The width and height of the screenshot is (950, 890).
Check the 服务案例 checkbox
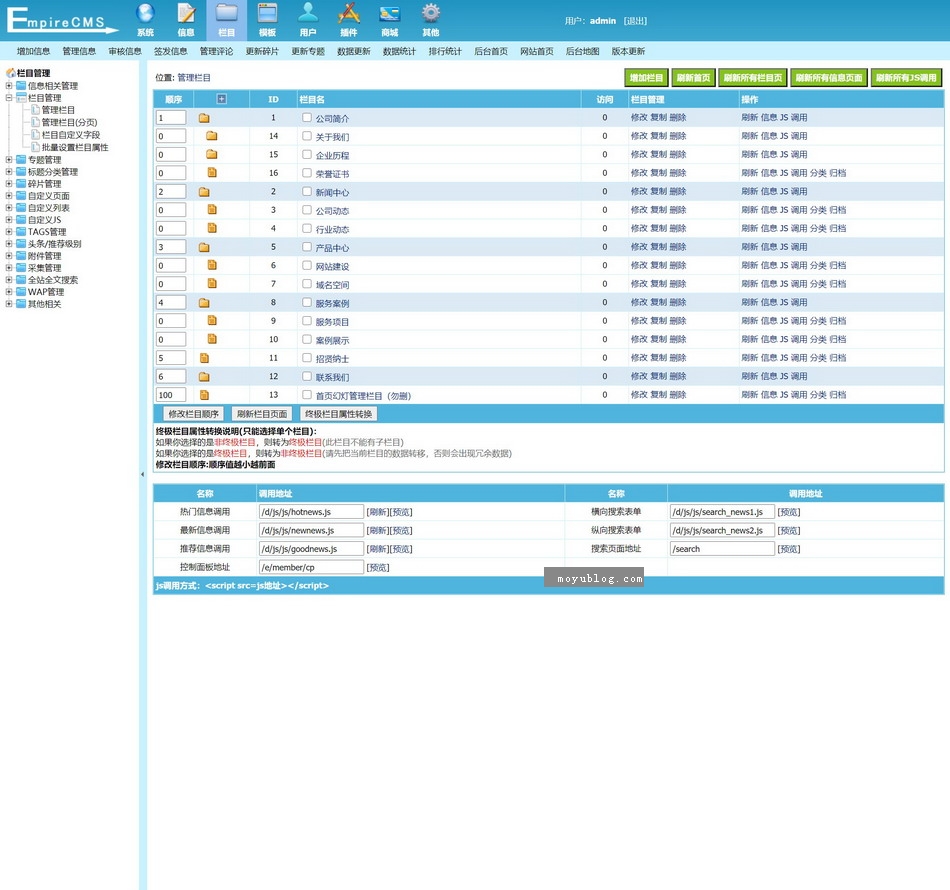(x=307, y=302)
